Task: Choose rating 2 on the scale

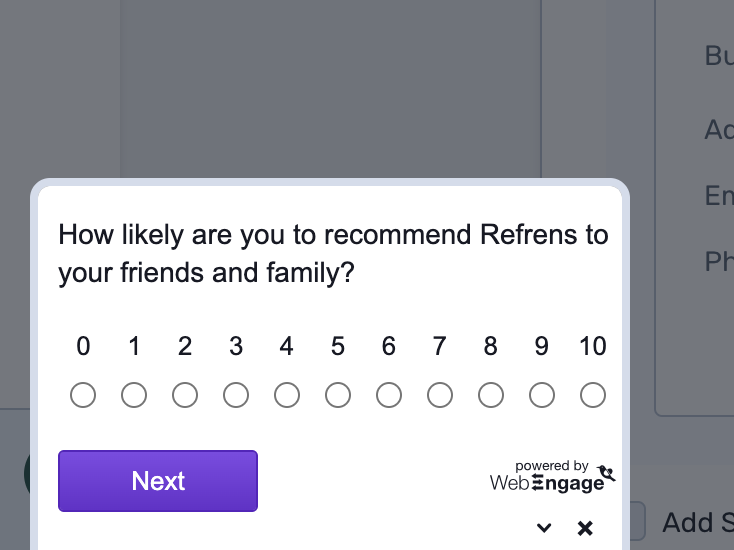Action: coord(185,395)
